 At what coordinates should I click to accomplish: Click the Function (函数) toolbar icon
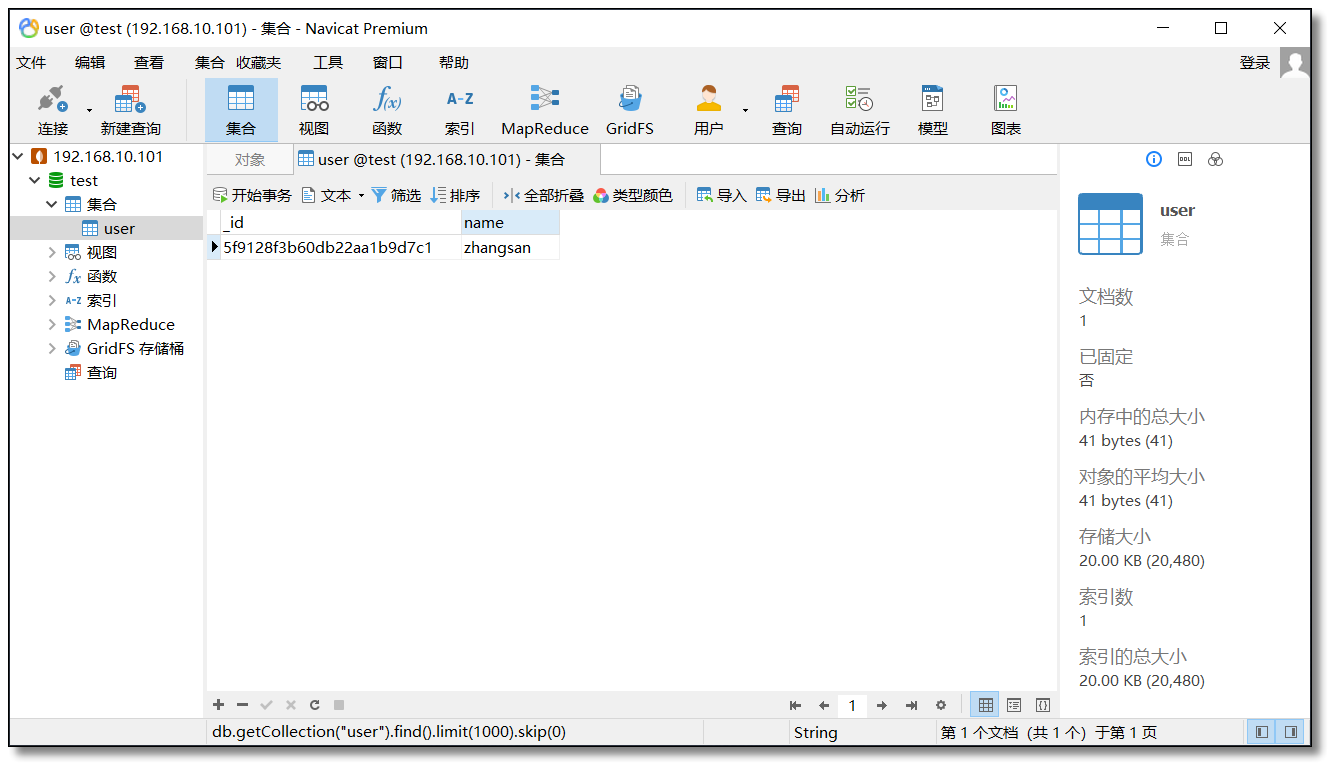387,110
